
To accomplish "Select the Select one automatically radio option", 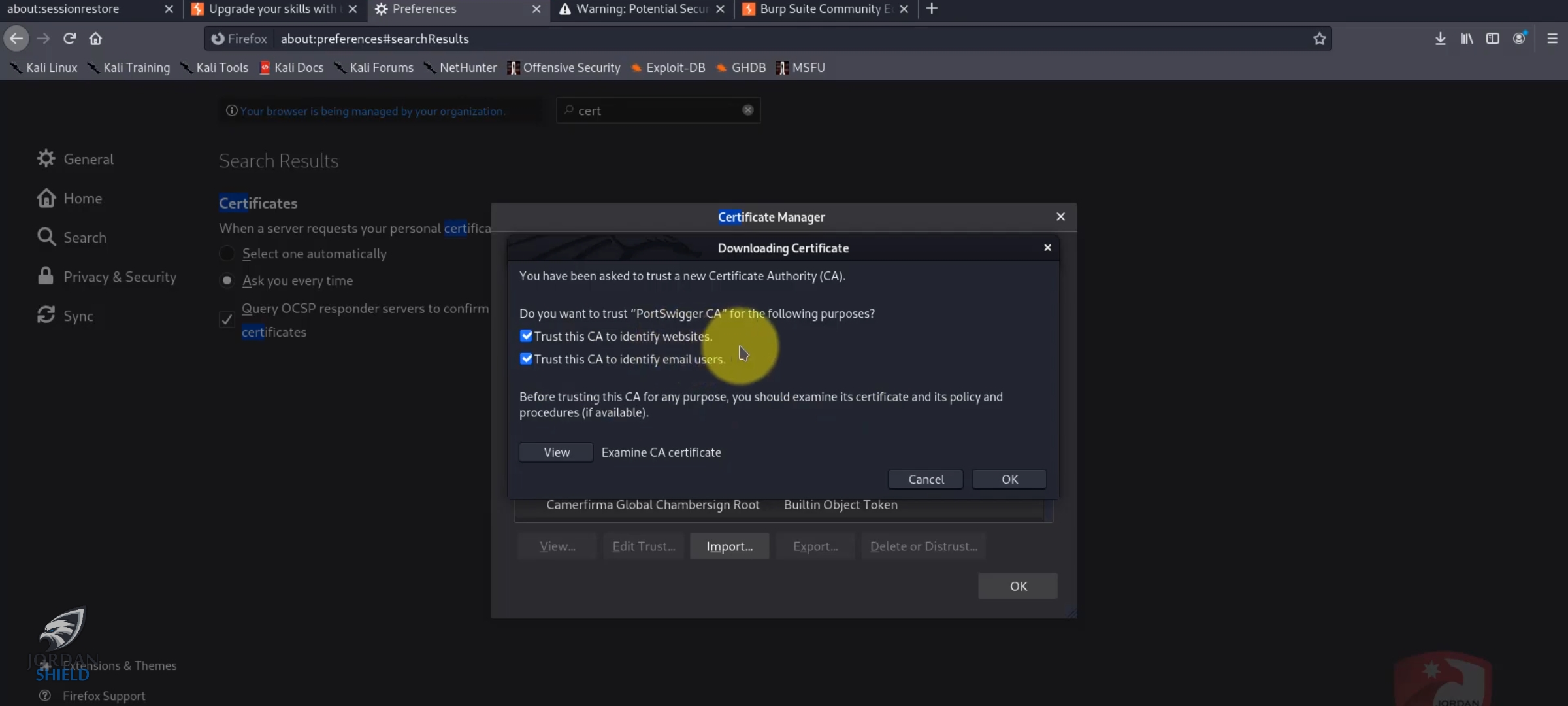I will click(227, 254).
